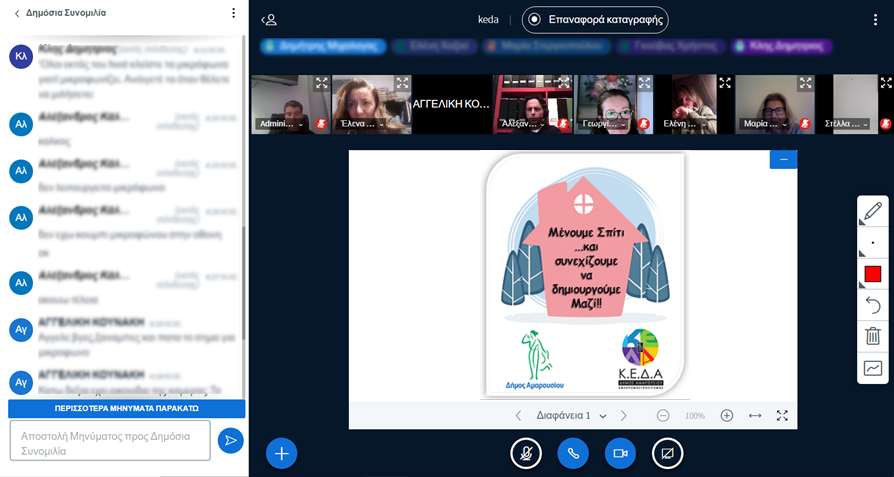This screenshot has width=894, height=477.
Task: Click the blue plus actions button
Action: pyautogui.click(x=281, y=453)
